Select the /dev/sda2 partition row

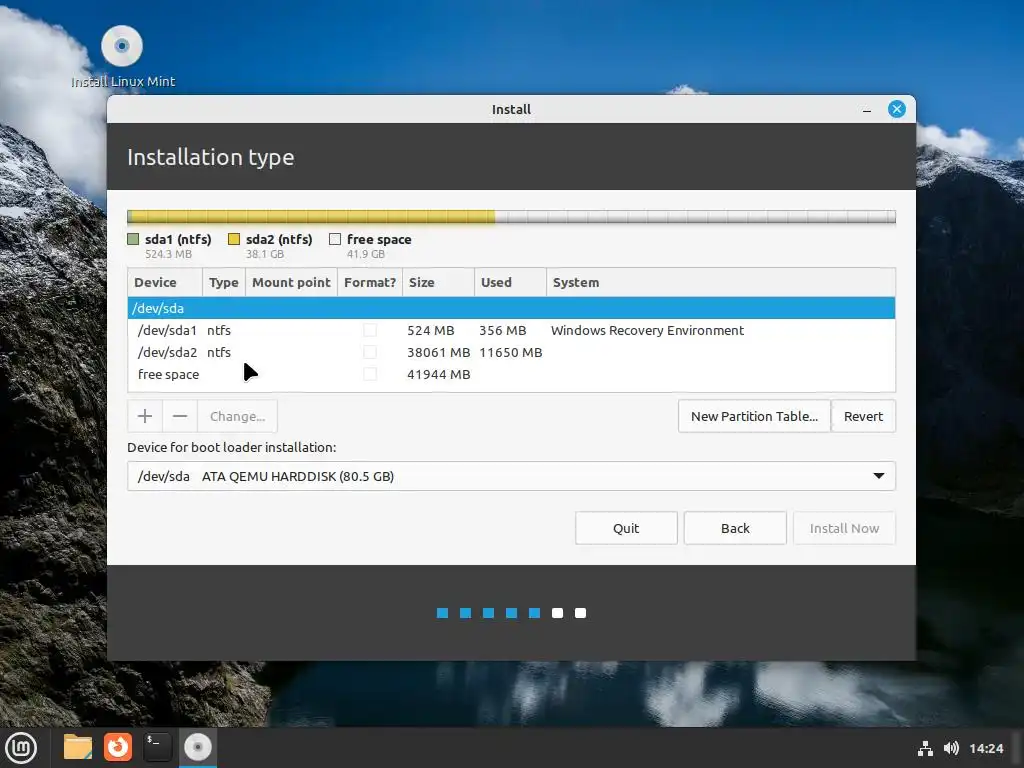tap(511, 353)
